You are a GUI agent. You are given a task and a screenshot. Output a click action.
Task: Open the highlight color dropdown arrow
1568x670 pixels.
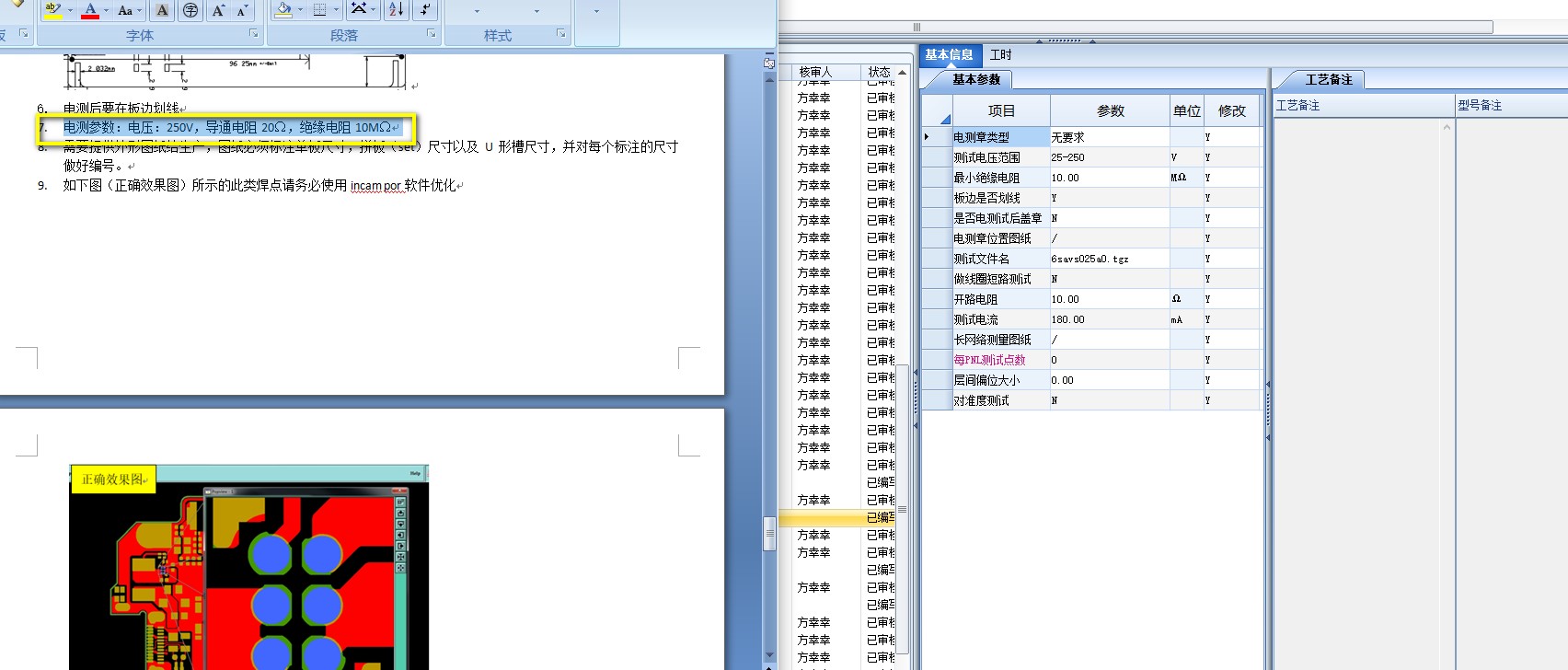point(70,10)
